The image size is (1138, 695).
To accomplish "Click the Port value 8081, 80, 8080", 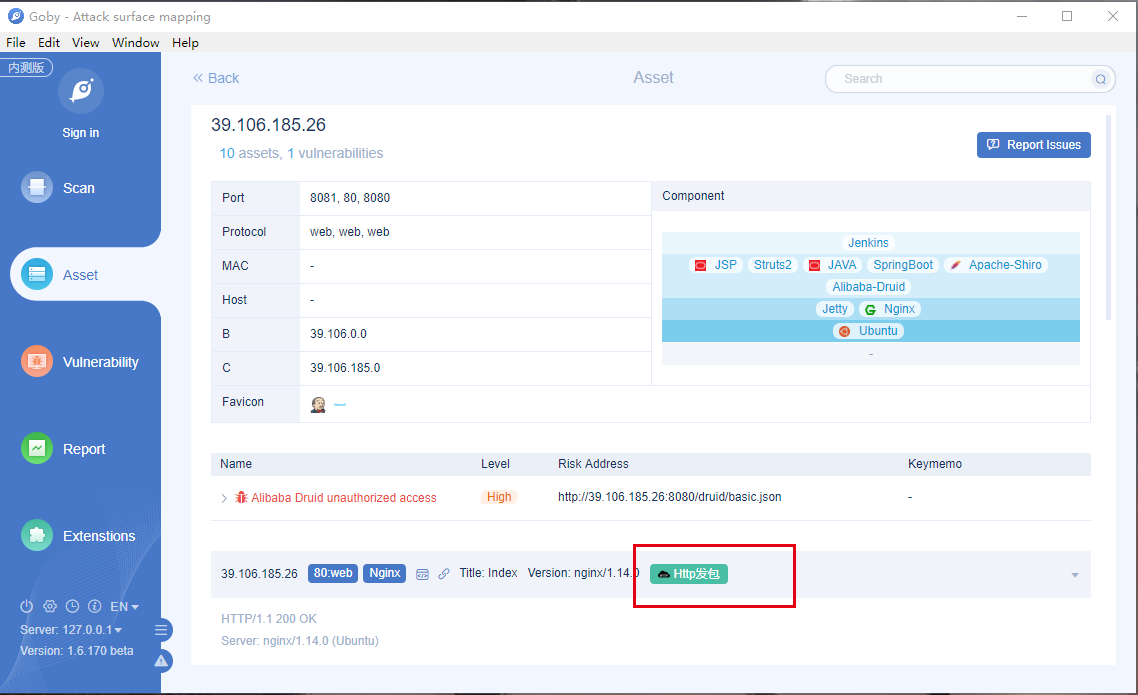I will point(350,198).
